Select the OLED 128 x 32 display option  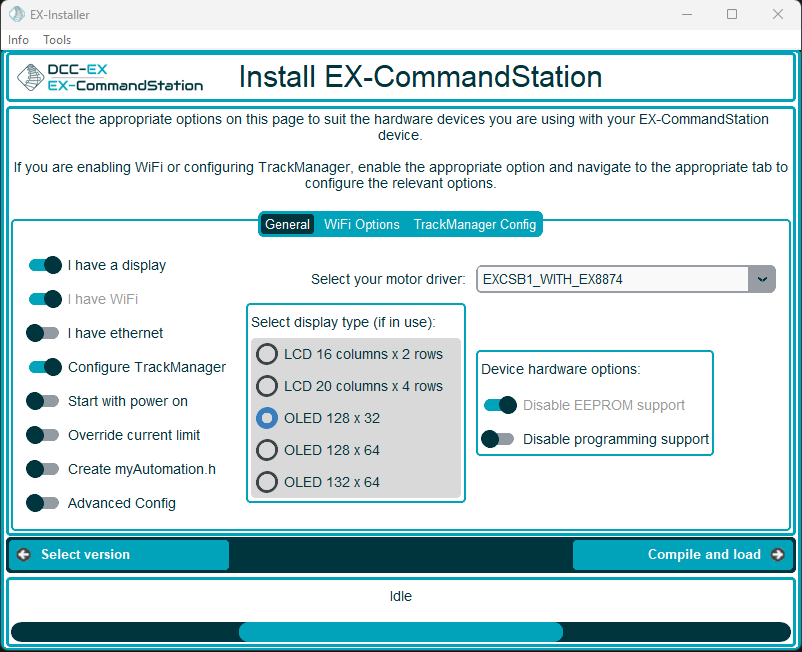267,418
